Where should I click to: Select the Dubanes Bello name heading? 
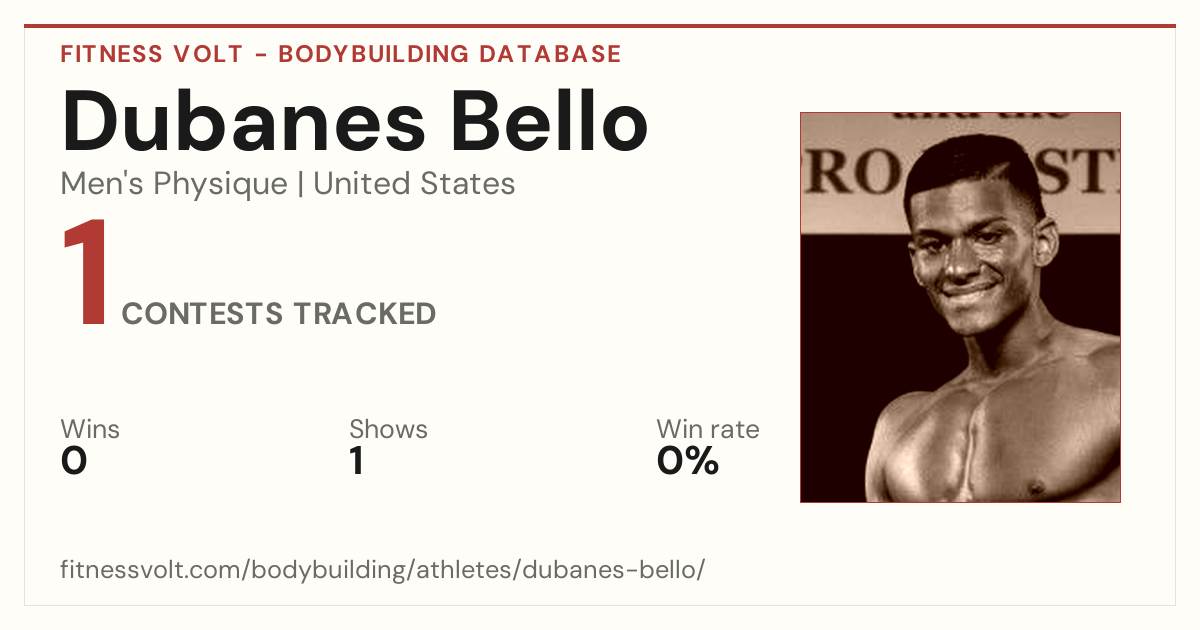[x=355, y=121]
